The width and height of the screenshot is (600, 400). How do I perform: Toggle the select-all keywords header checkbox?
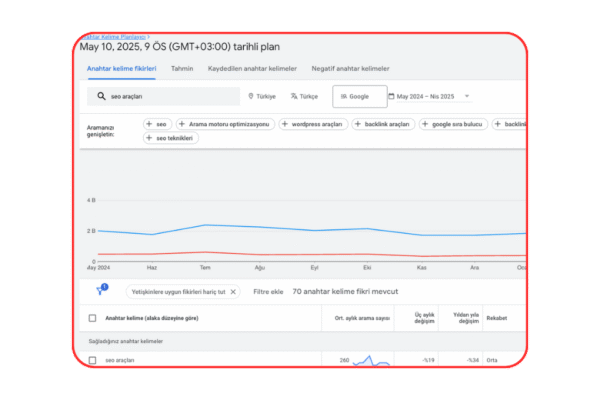93,318
